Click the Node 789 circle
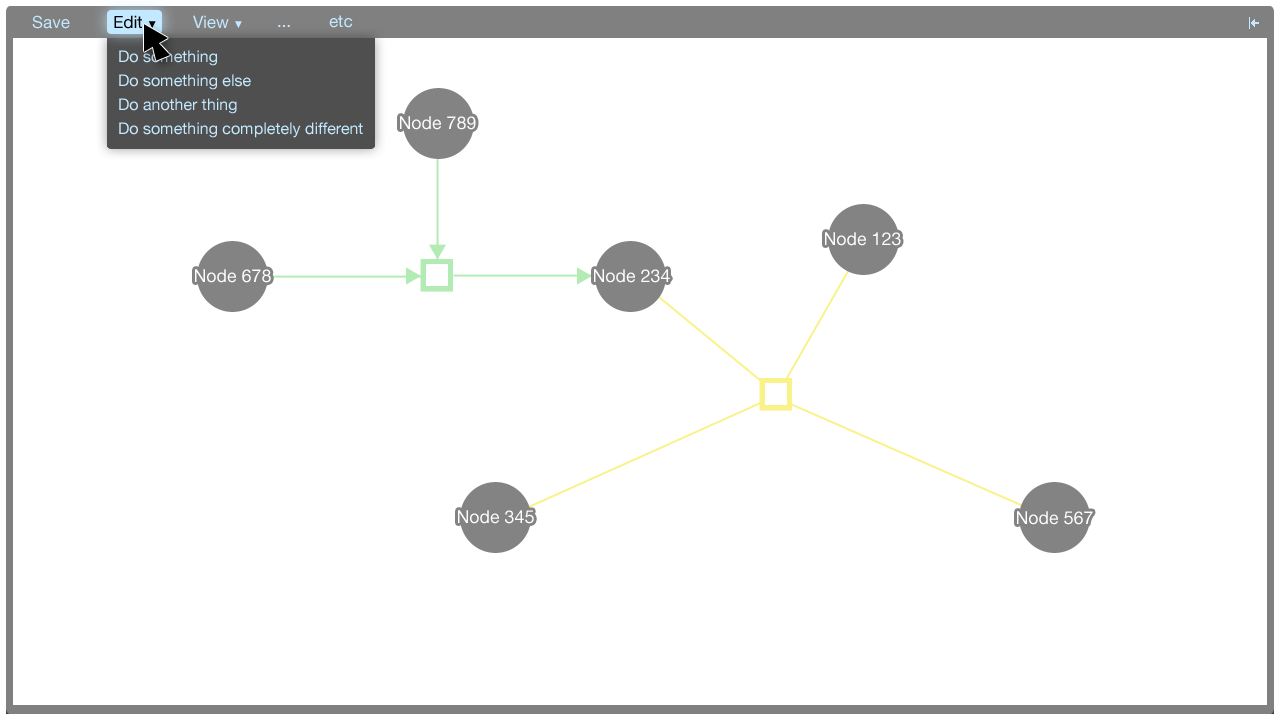1280x720 pixels. click(438, 123)
